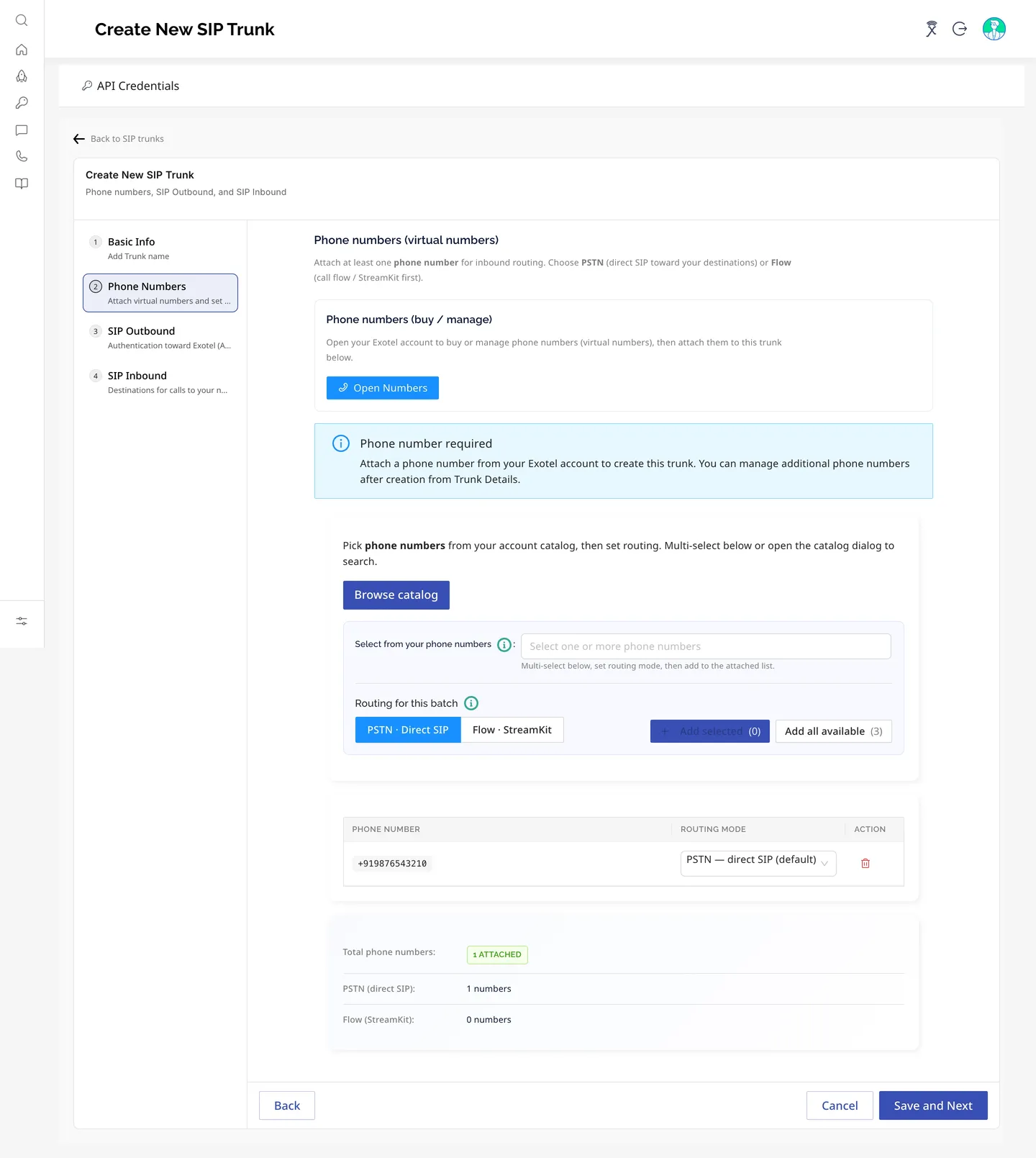This screenshot has height=1158, width=1036.
Task: Go to SIP Outbound step
Action: 160,338
